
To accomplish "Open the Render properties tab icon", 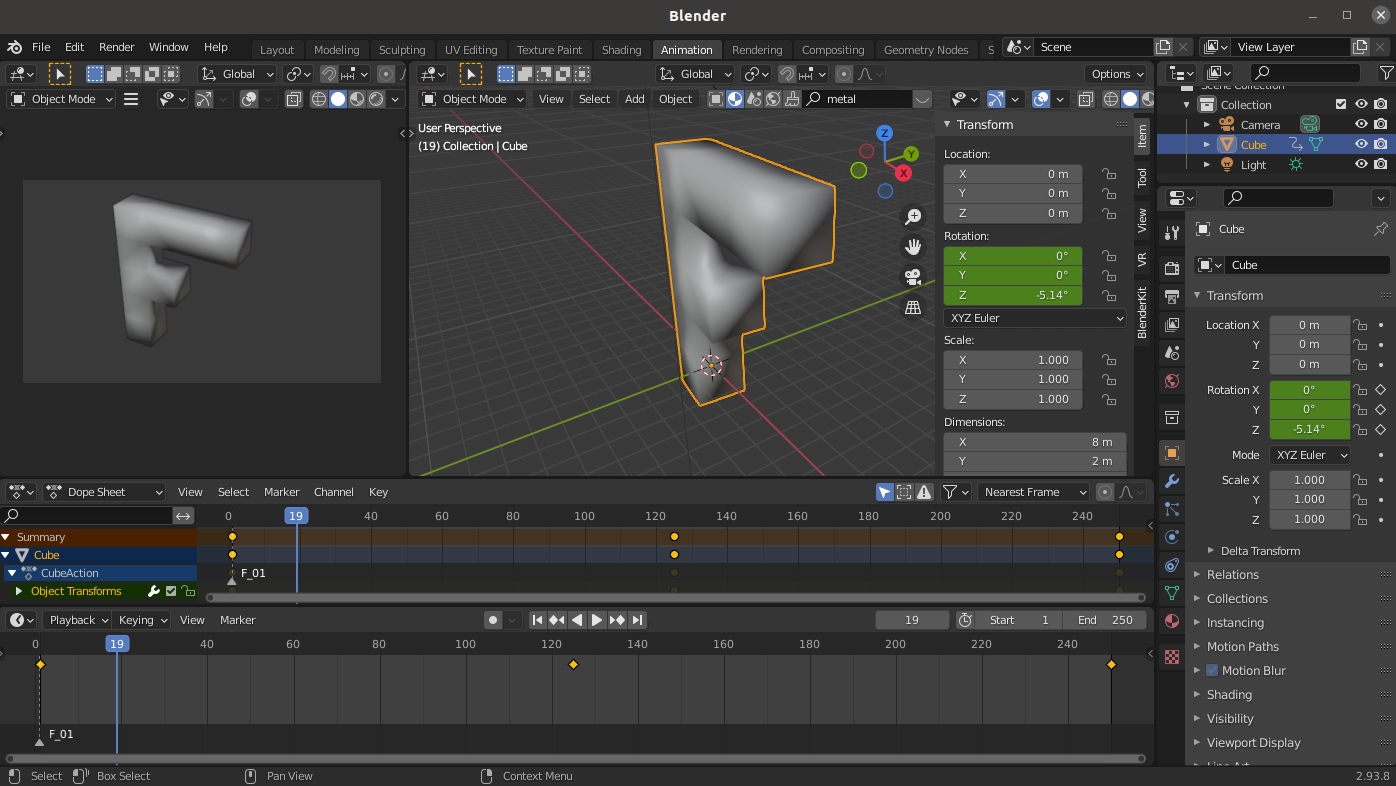I will (x=1172, y=268).
